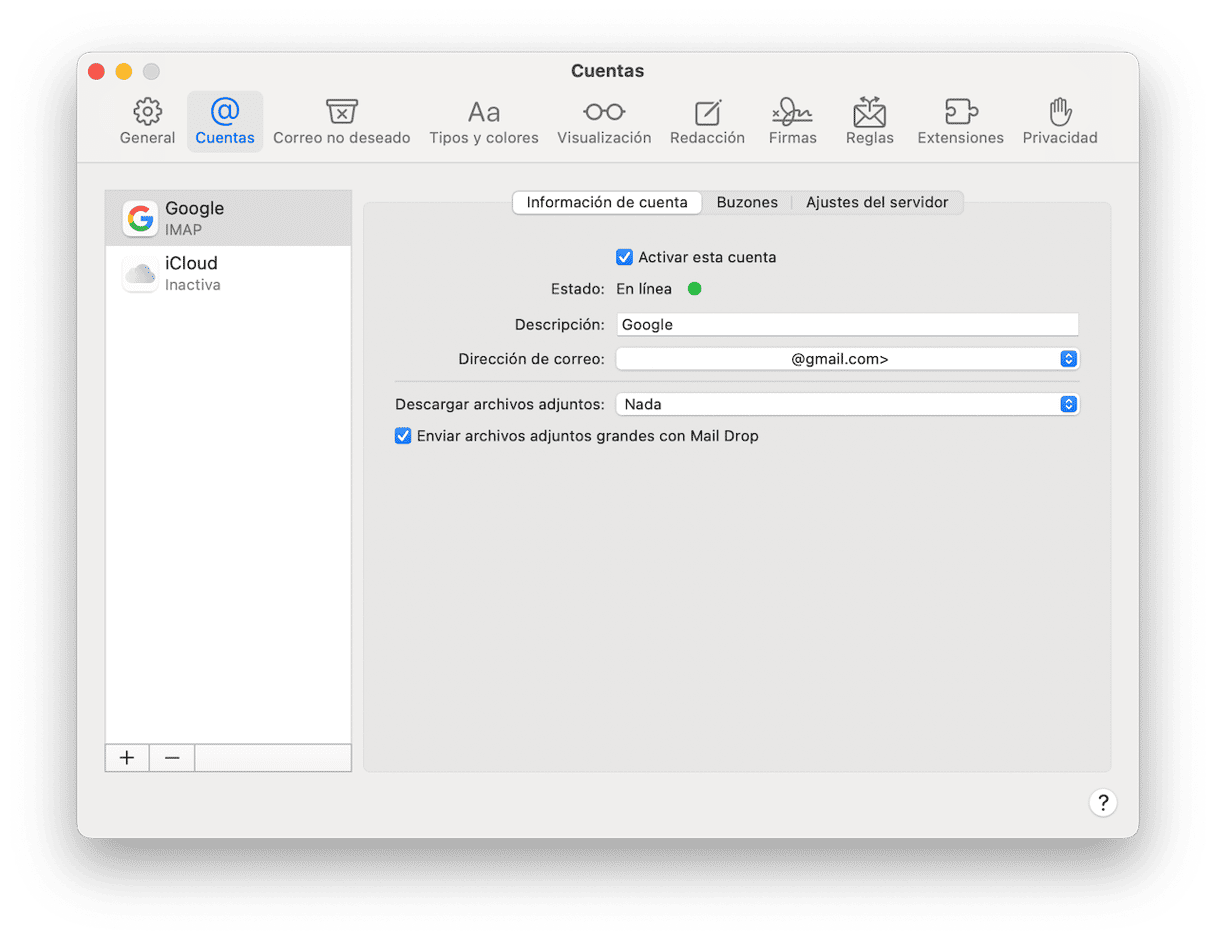Click the red close window button
Screen dimensions: 1216x940
[x=97, y=71]
